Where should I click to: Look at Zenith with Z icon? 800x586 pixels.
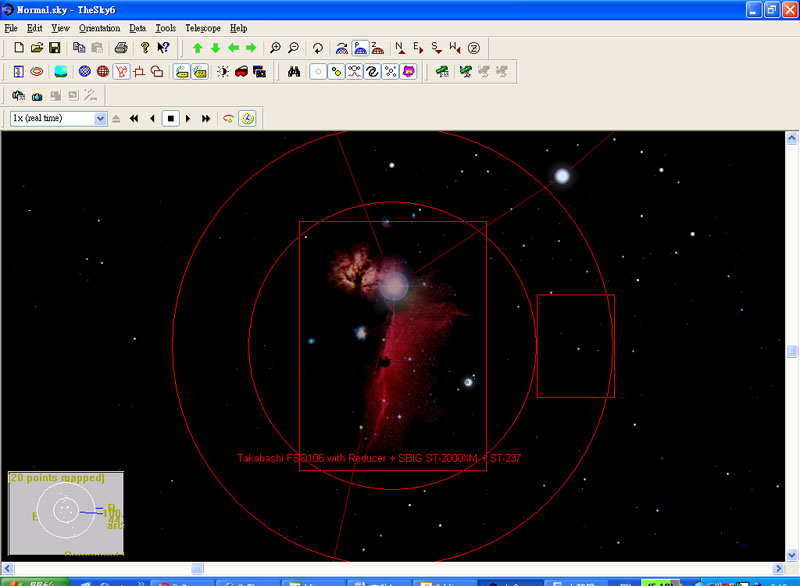tap(473, 48)
